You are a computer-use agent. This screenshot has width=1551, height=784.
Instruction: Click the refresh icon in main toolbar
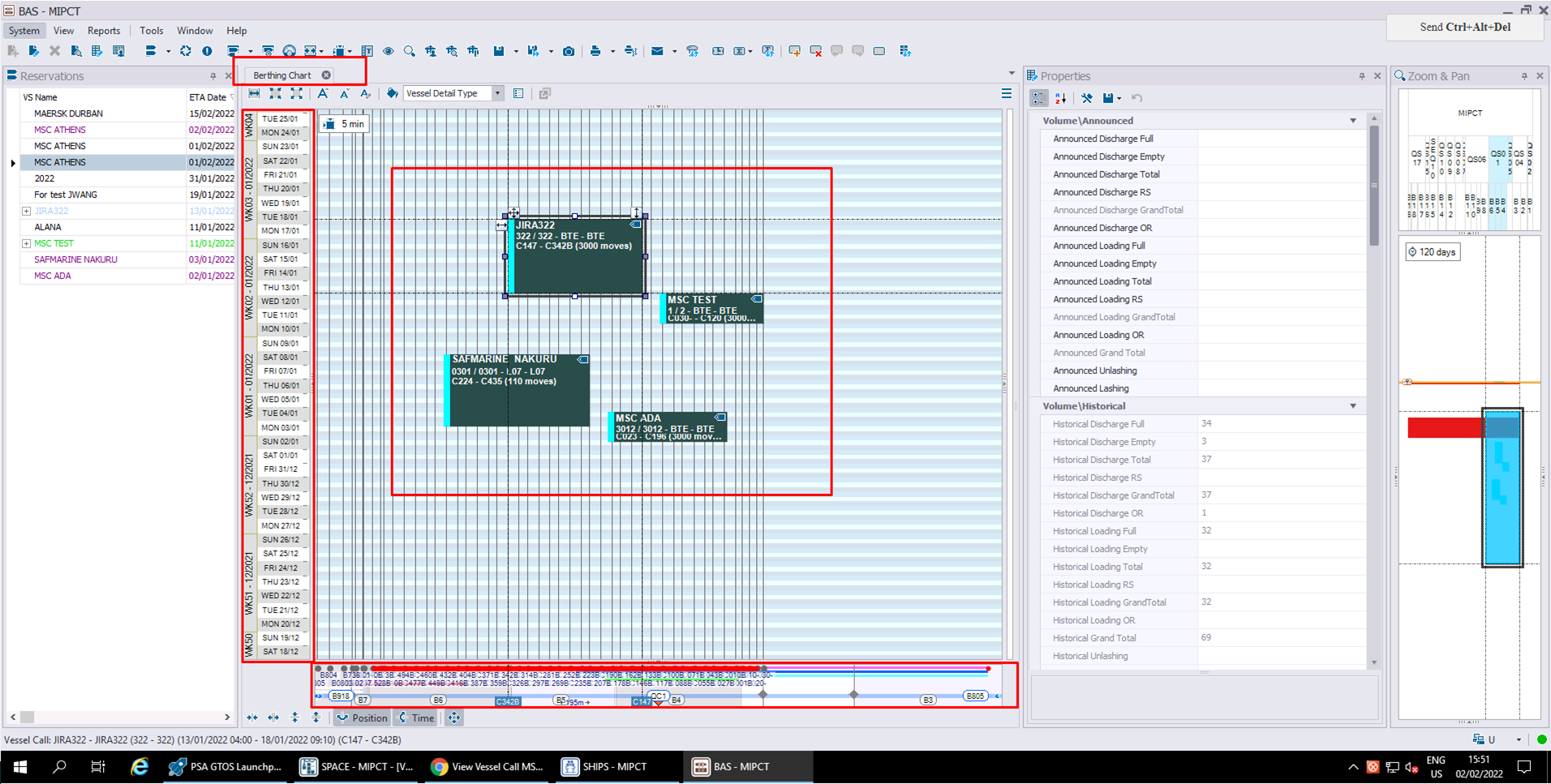click(186, 51)
